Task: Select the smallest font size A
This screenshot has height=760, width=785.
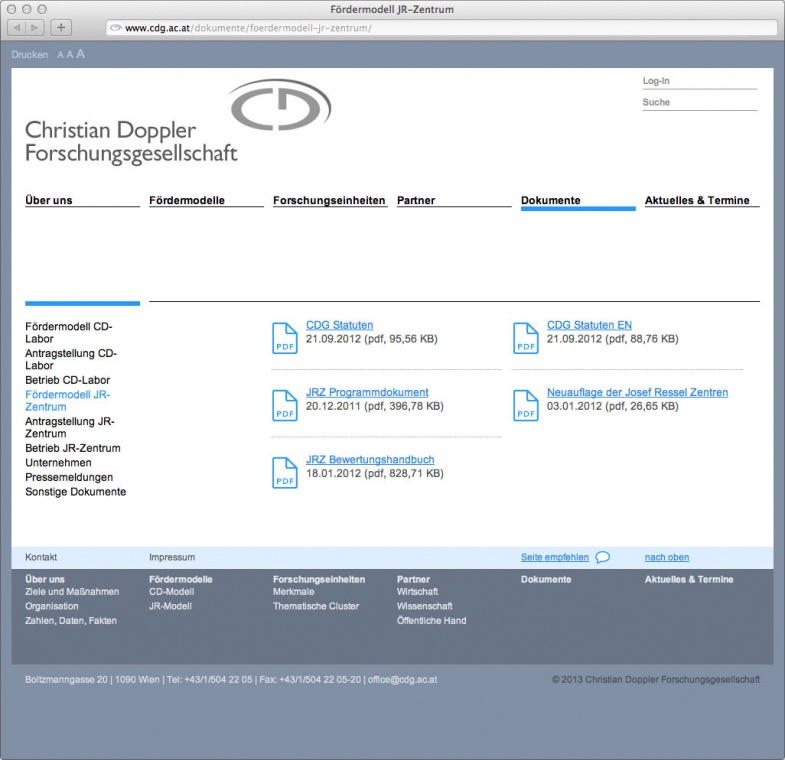Action: [x=60, y=55]
